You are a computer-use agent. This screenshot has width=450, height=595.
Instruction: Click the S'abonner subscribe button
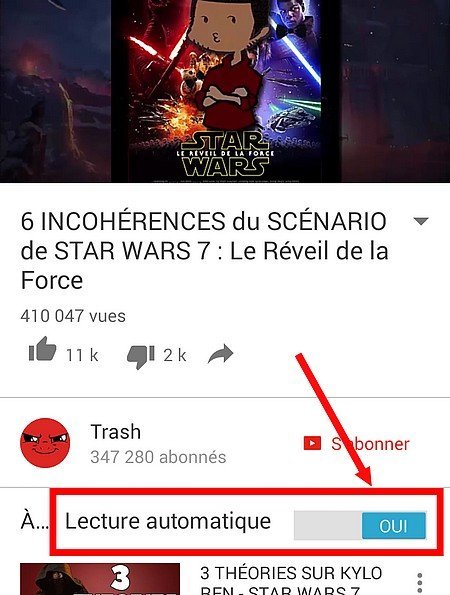(x=357, y=444)
